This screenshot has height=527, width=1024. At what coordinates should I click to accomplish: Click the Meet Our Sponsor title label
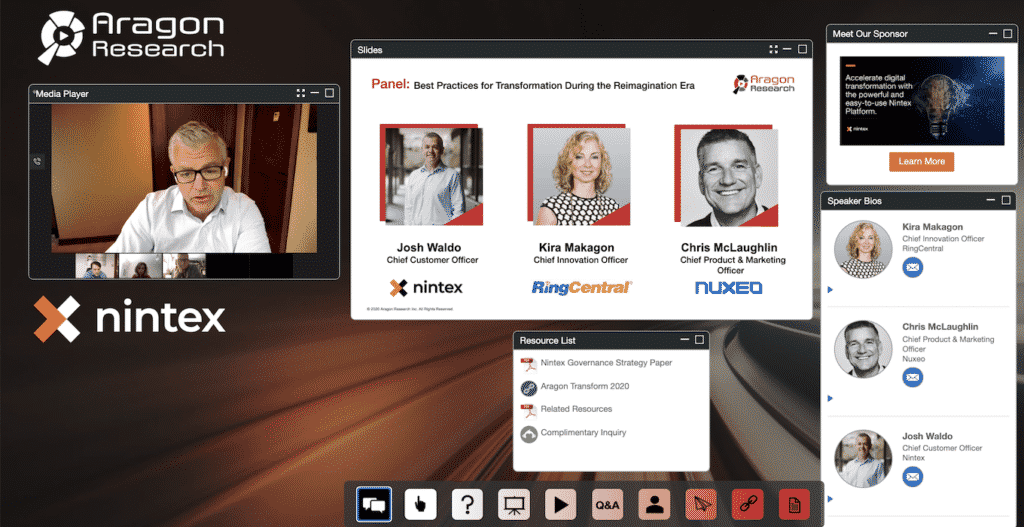[x=870, y=34]
